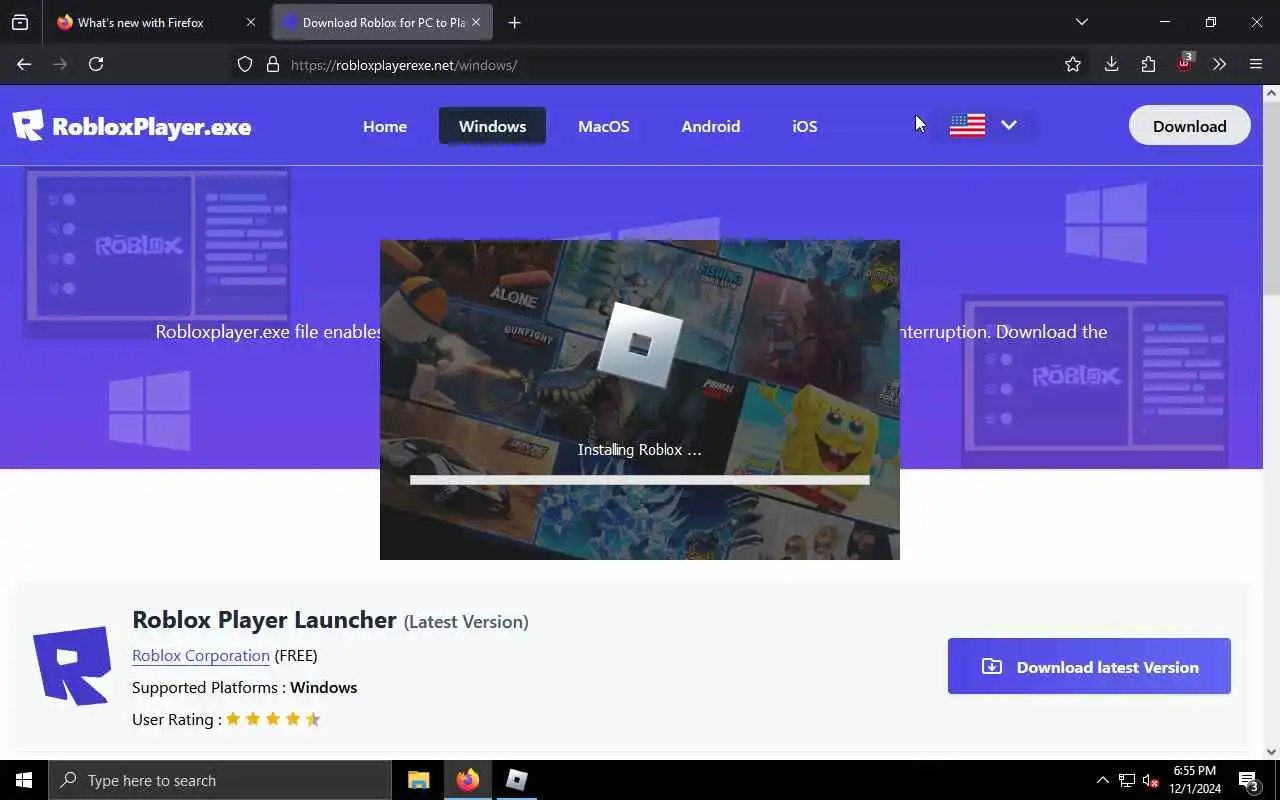Open the Firefox application menu

pyautogui.click(x=1256, y=64)
